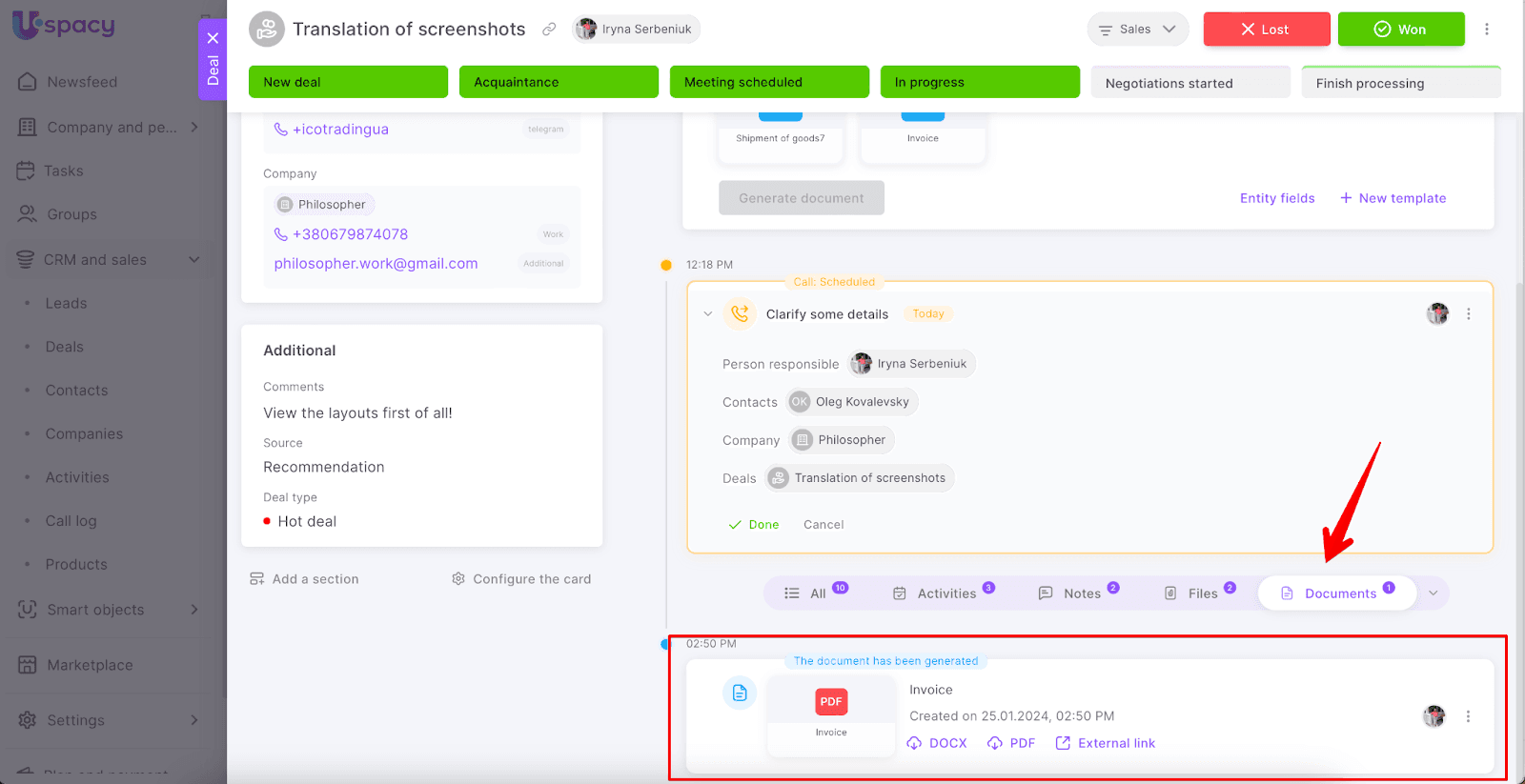The height and width of the screenshot is (784, 1525).
Task: Mark deal as Won
Action: tap(1401, 30)
